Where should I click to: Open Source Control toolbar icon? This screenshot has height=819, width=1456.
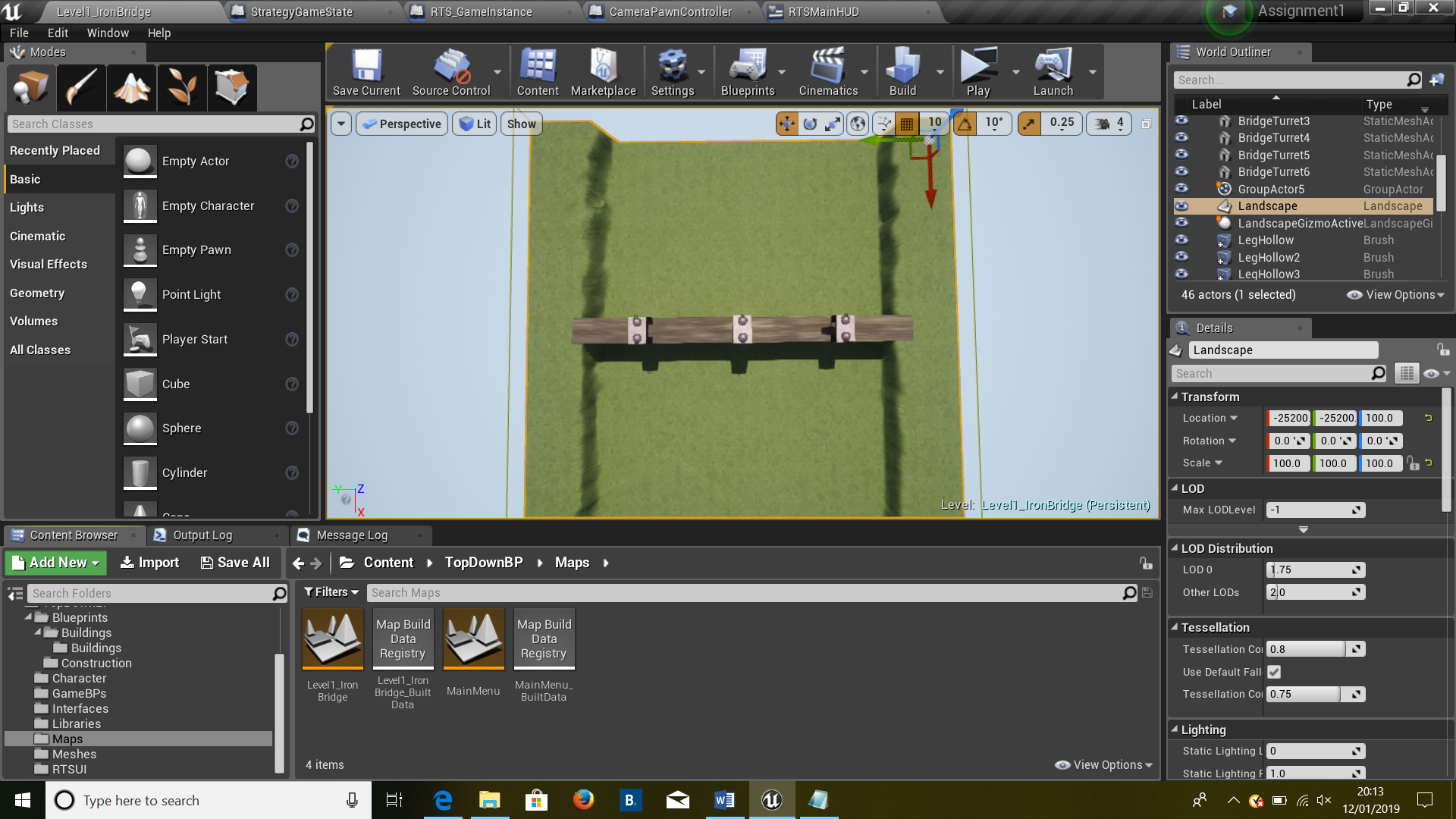point(451,72)
